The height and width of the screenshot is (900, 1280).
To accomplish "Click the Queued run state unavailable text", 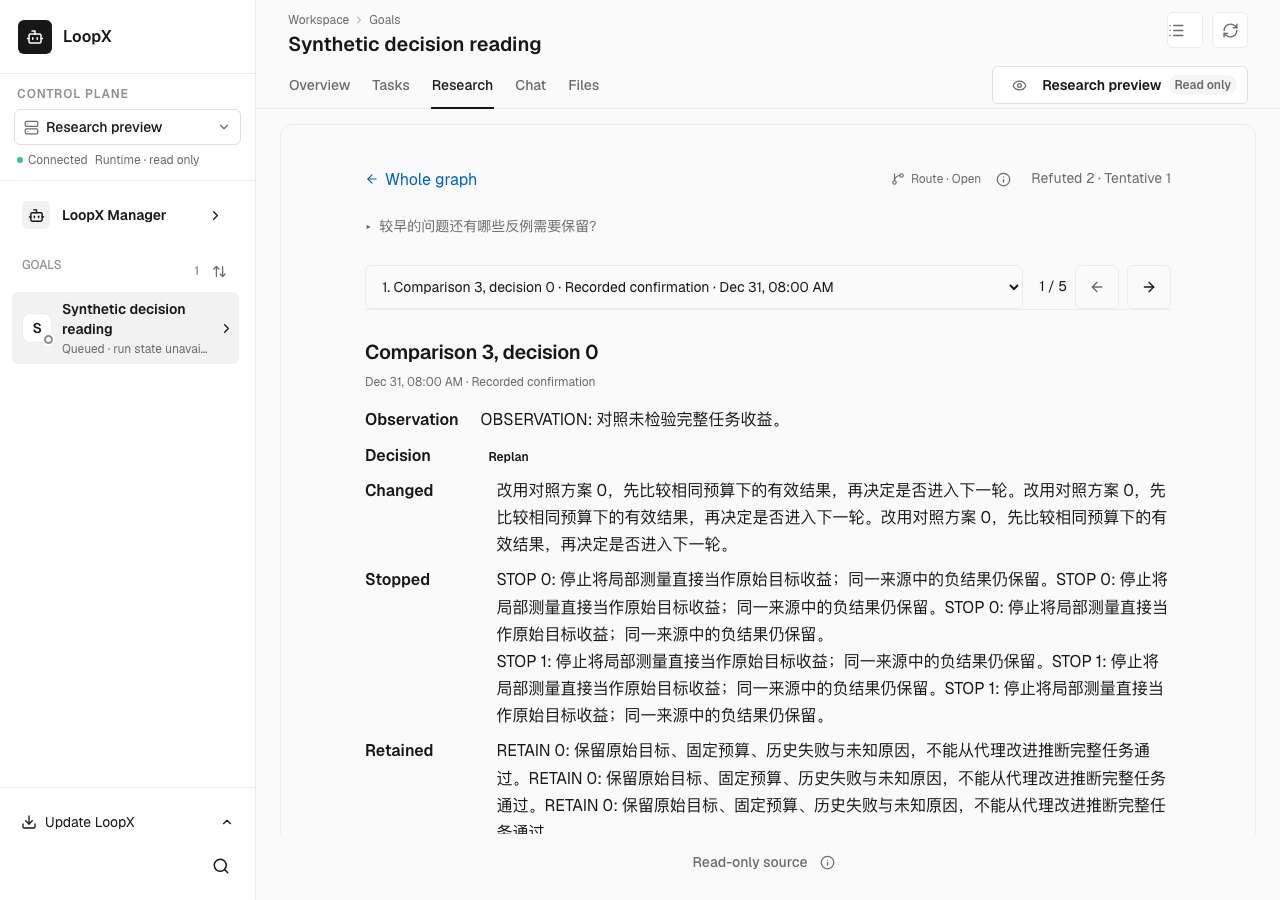I will click(x=135, y=349).
